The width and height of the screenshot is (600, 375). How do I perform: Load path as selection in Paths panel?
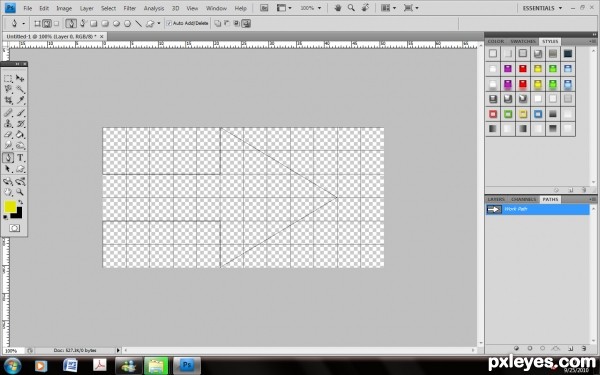pyautogui.click(x=542, y=349)
